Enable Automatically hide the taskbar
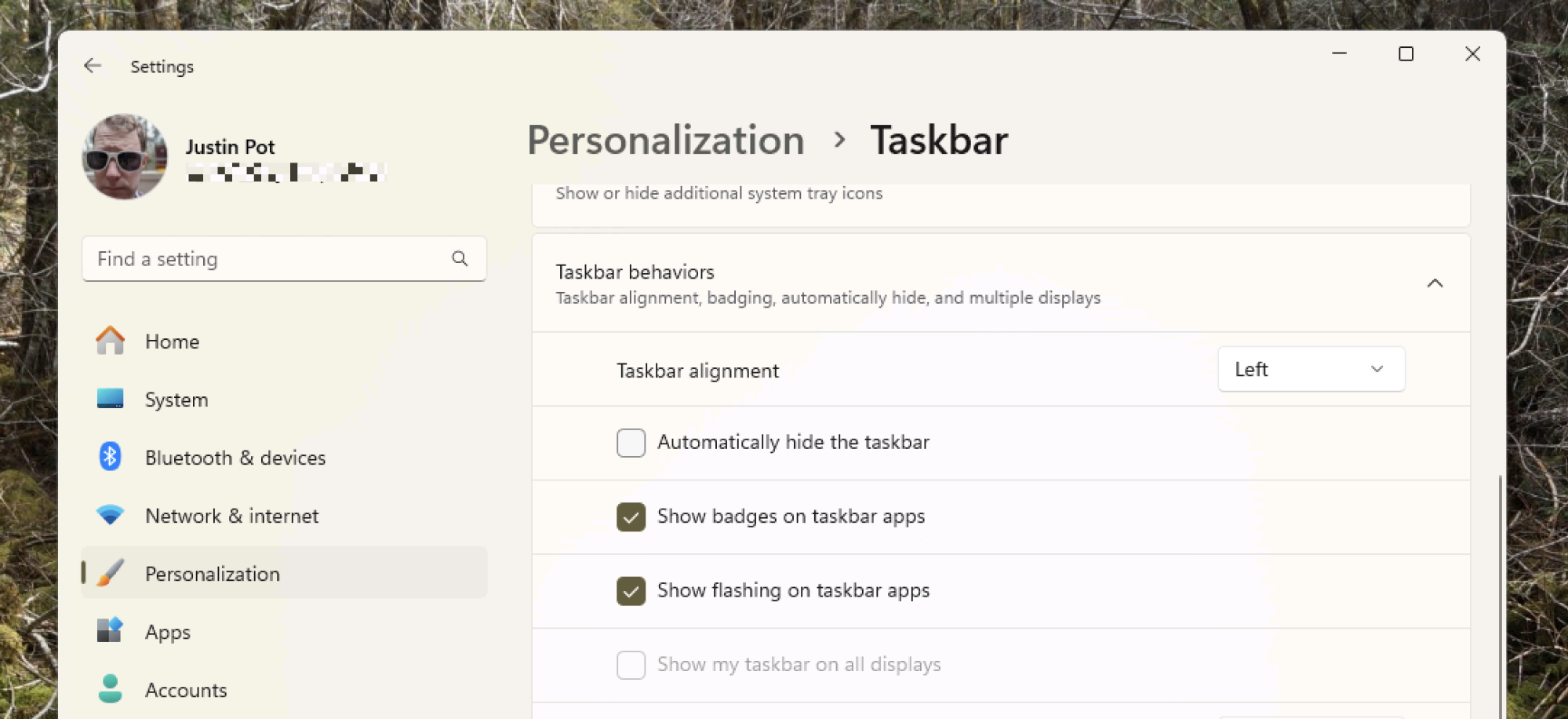The width and height of the screenshot is (1568, 719). [x=631, y=443]
